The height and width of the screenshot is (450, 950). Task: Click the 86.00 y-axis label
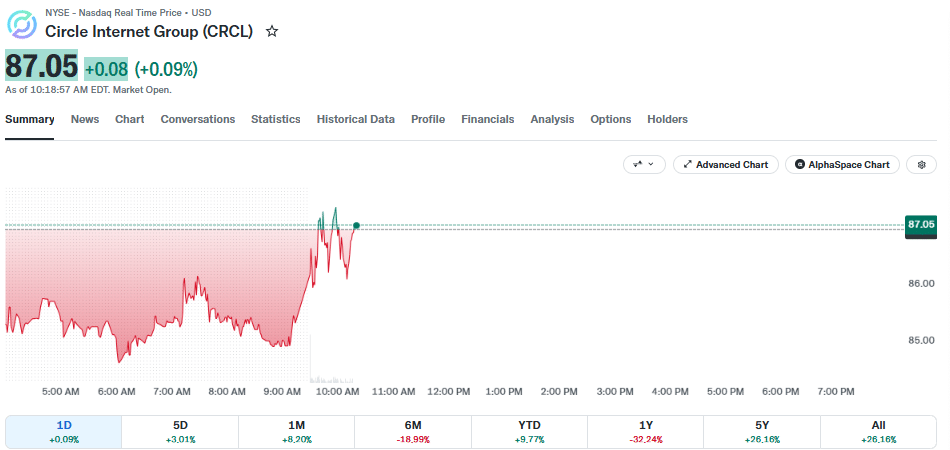(x=920, y=283)
